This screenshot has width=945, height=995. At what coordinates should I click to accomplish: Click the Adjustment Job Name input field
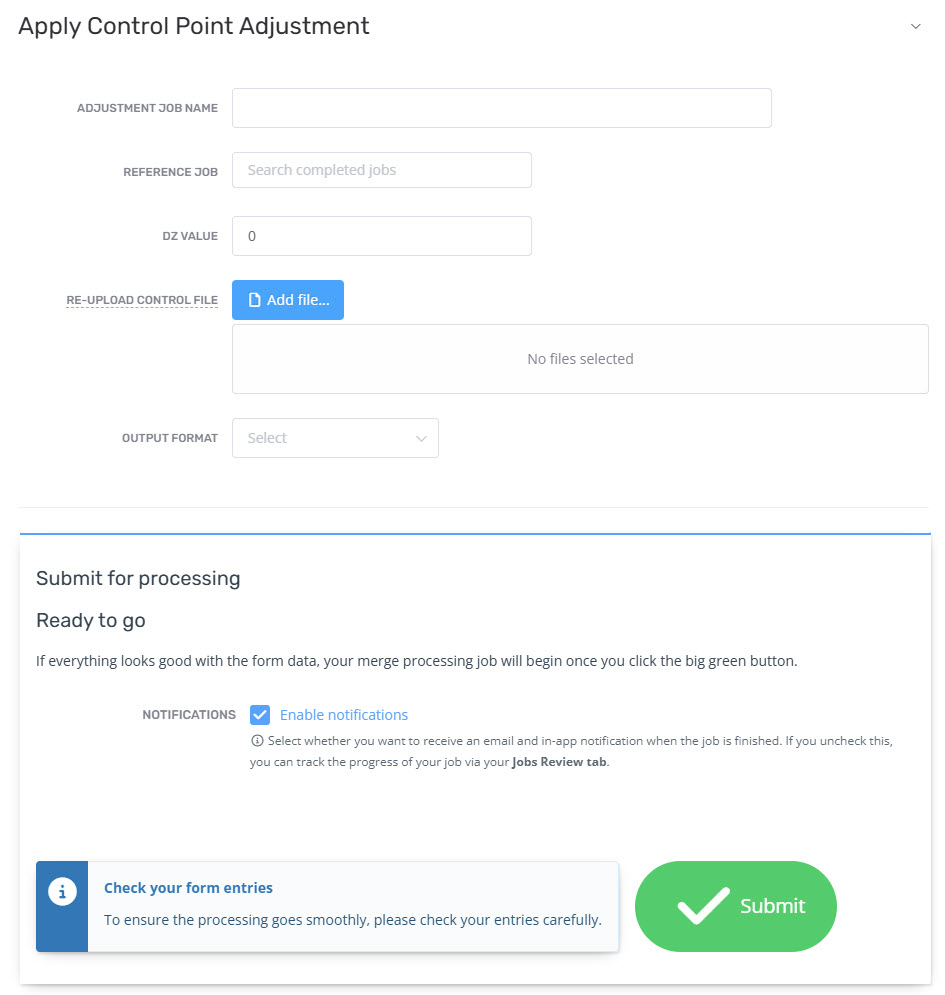[x=501, y=108]
